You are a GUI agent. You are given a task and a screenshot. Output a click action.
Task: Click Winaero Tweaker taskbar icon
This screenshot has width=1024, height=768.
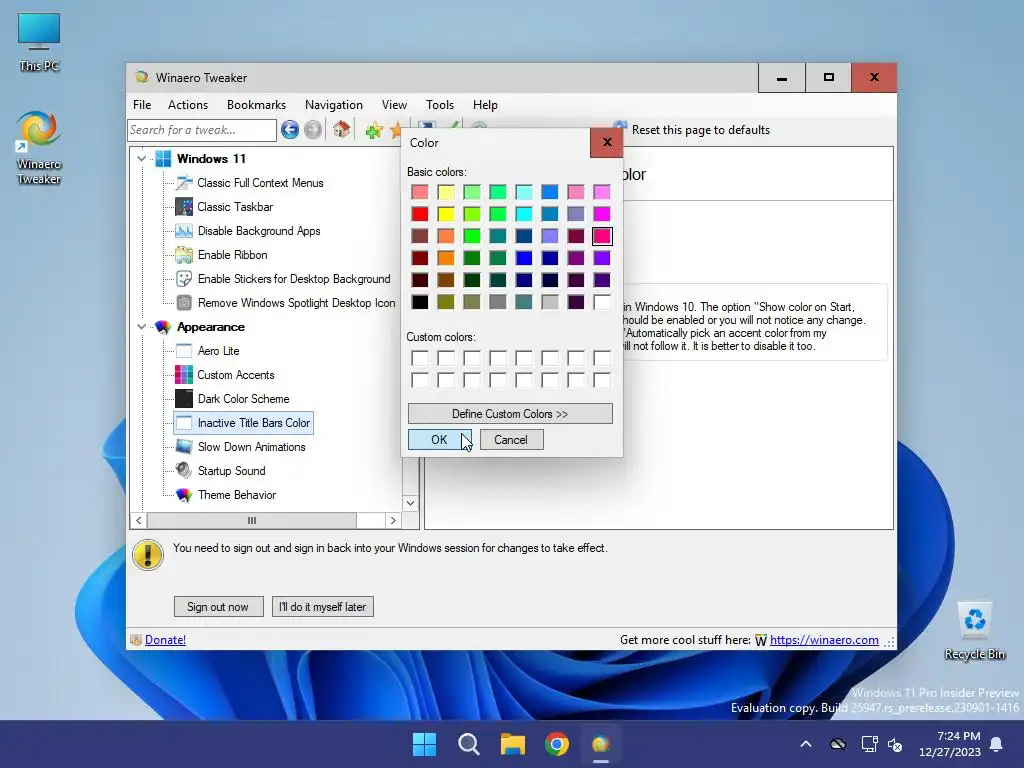601,744
